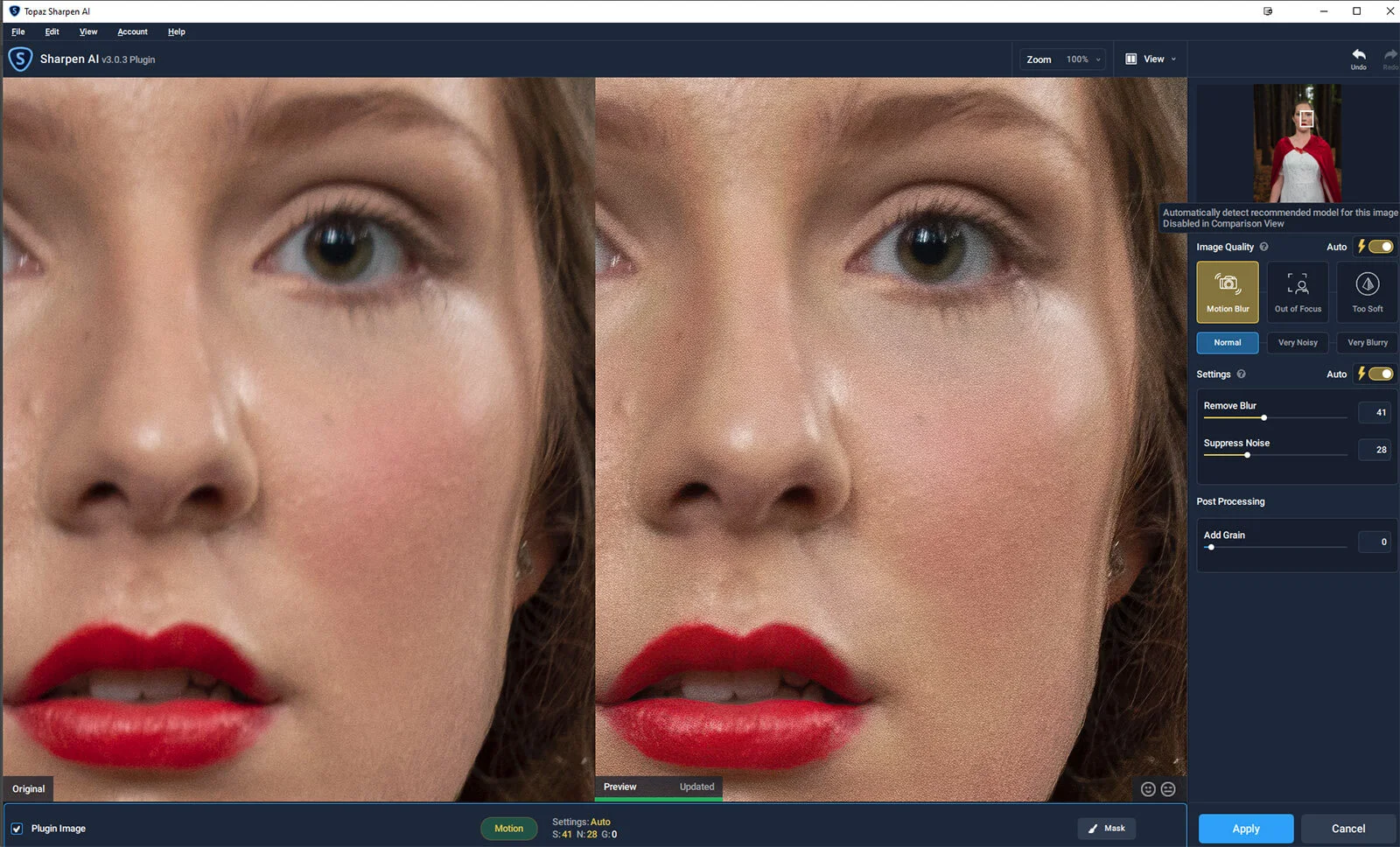Click the Apply button

pyautogui.click(x=1246, y=829)
